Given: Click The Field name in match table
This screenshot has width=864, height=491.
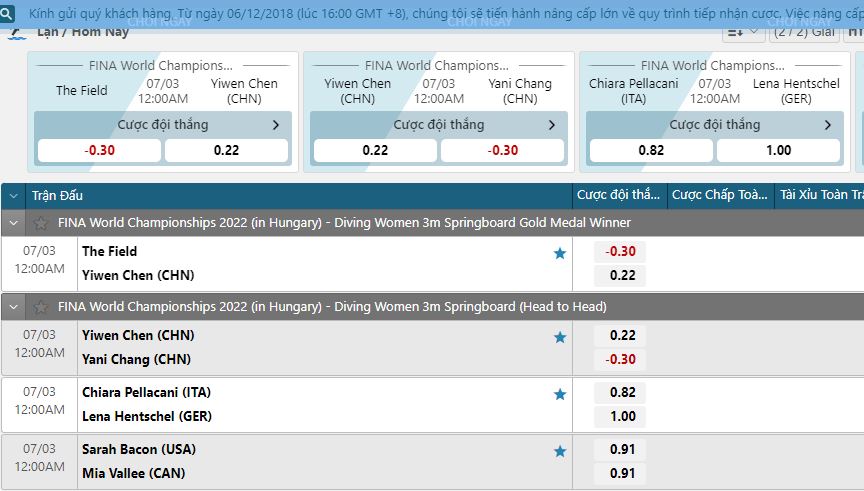Looking at the screenshot, I should pyautogui.click(x=109, y=251).
